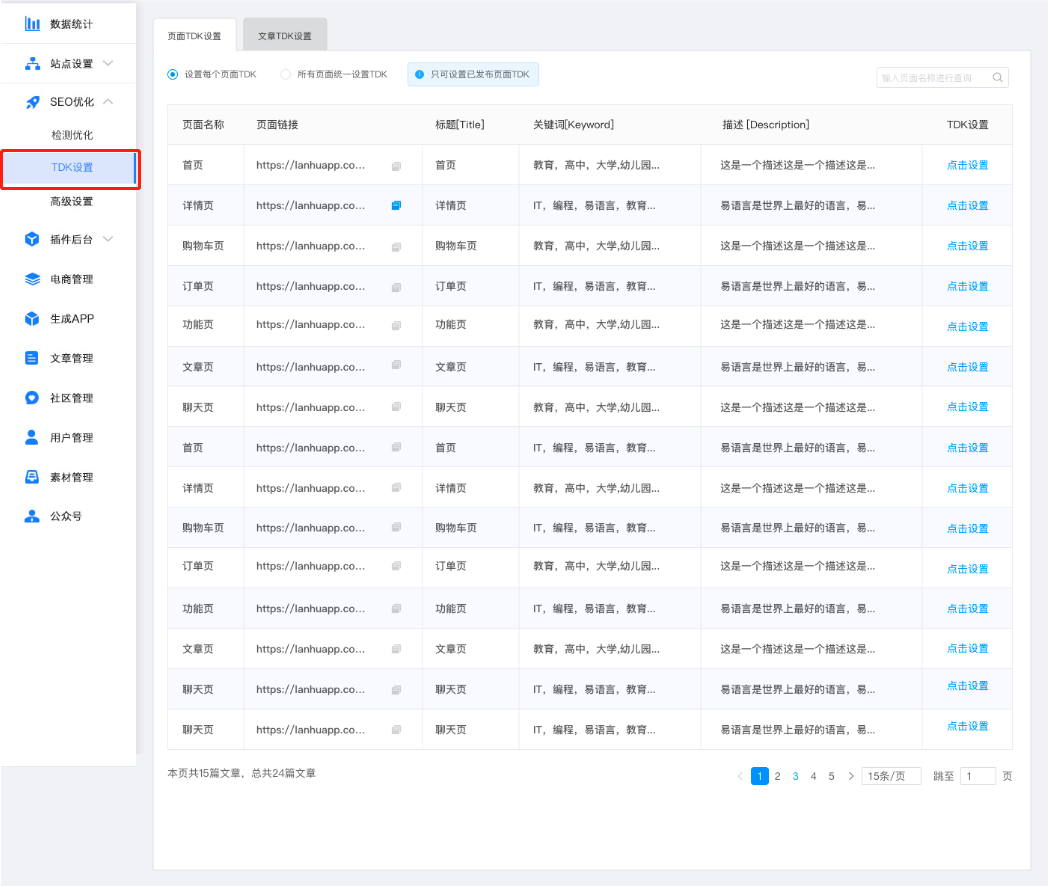Switch to the 文章TDK设置 tab

pyautogui.click(x=285, y=36)
